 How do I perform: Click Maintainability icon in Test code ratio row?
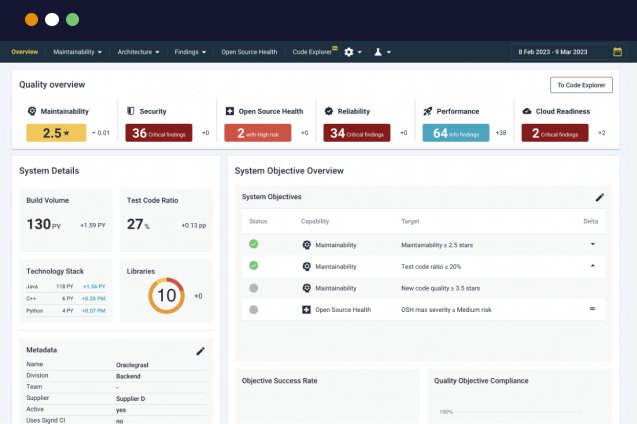click(x=307, y=266)
